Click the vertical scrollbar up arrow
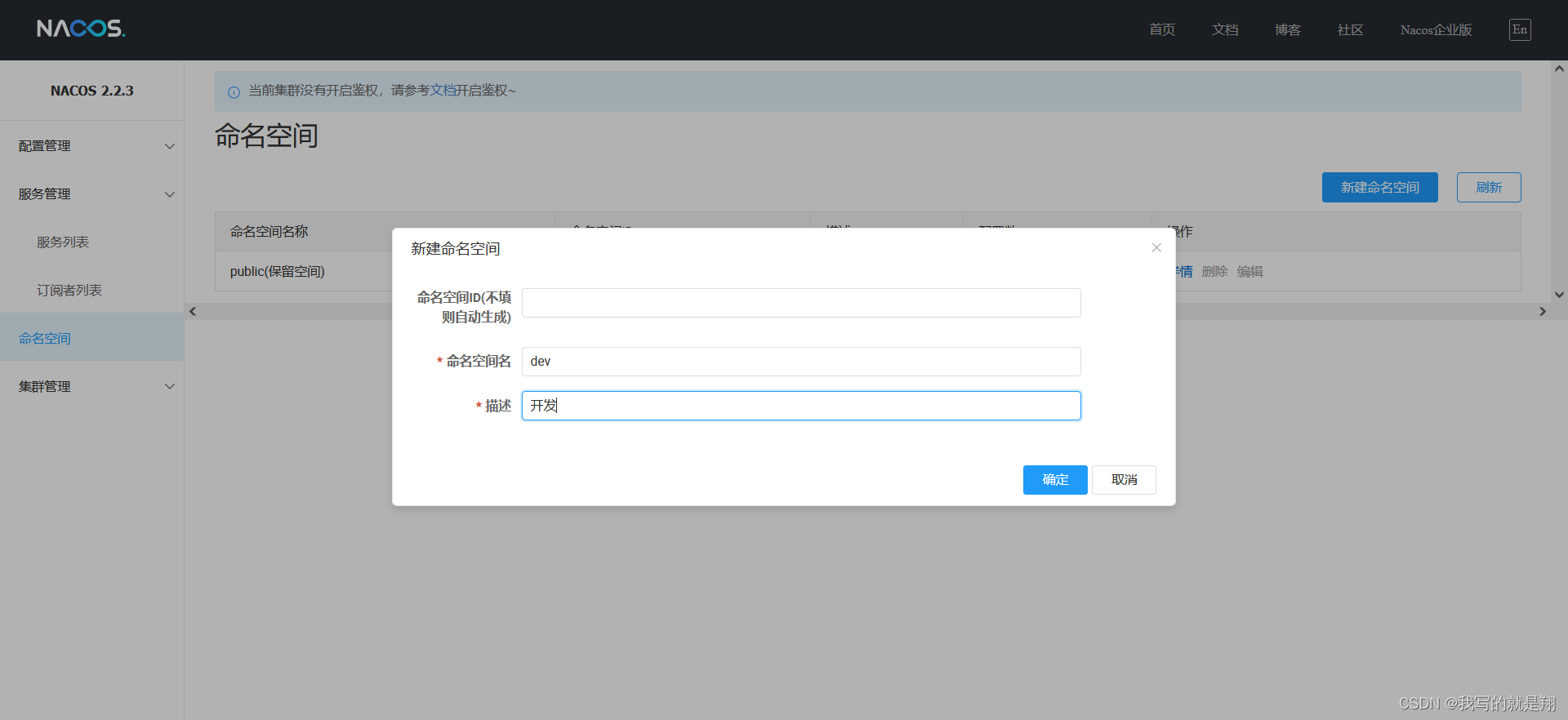1568x720 pixels. tap(1559, 69)
